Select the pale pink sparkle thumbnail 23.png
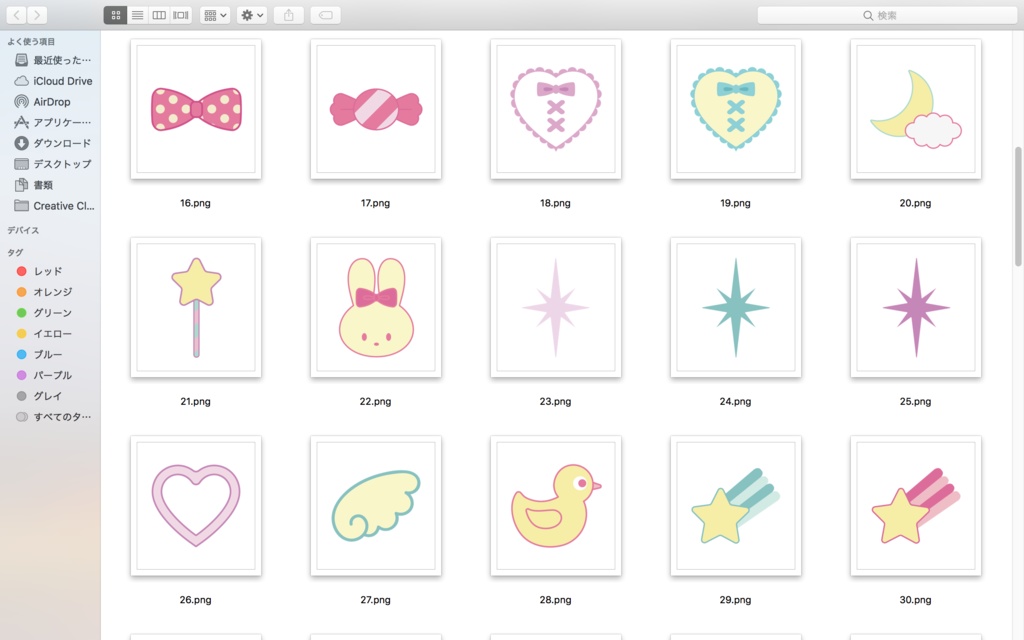The height and width of the screenshot is (640, 1024). click(556, 308)
